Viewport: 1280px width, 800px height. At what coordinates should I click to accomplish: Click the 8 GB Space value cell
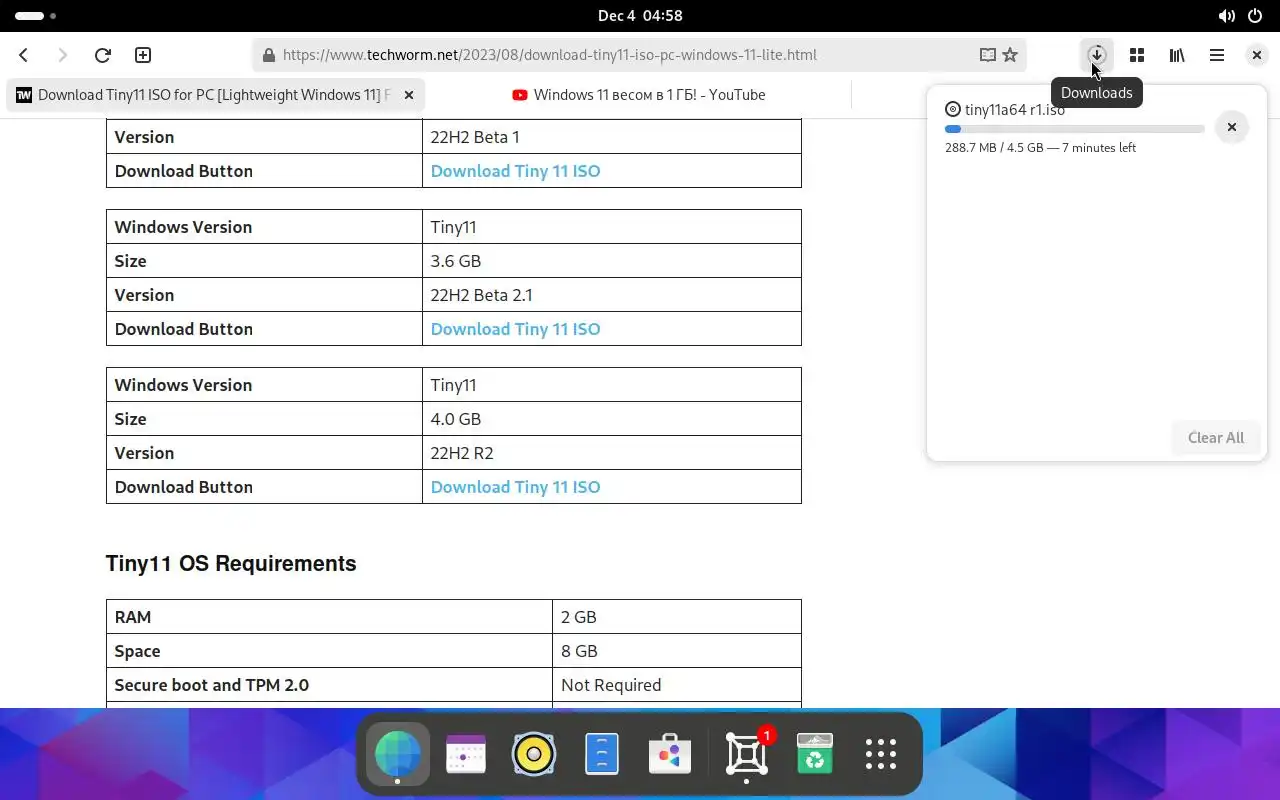[x=677, y=651]
